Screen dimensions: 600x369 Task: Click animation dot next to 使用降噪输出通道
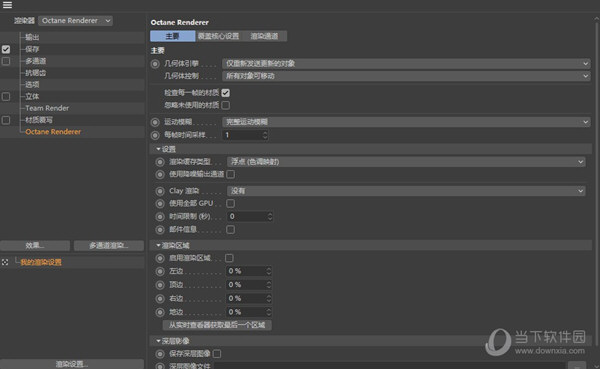[160, 175]
